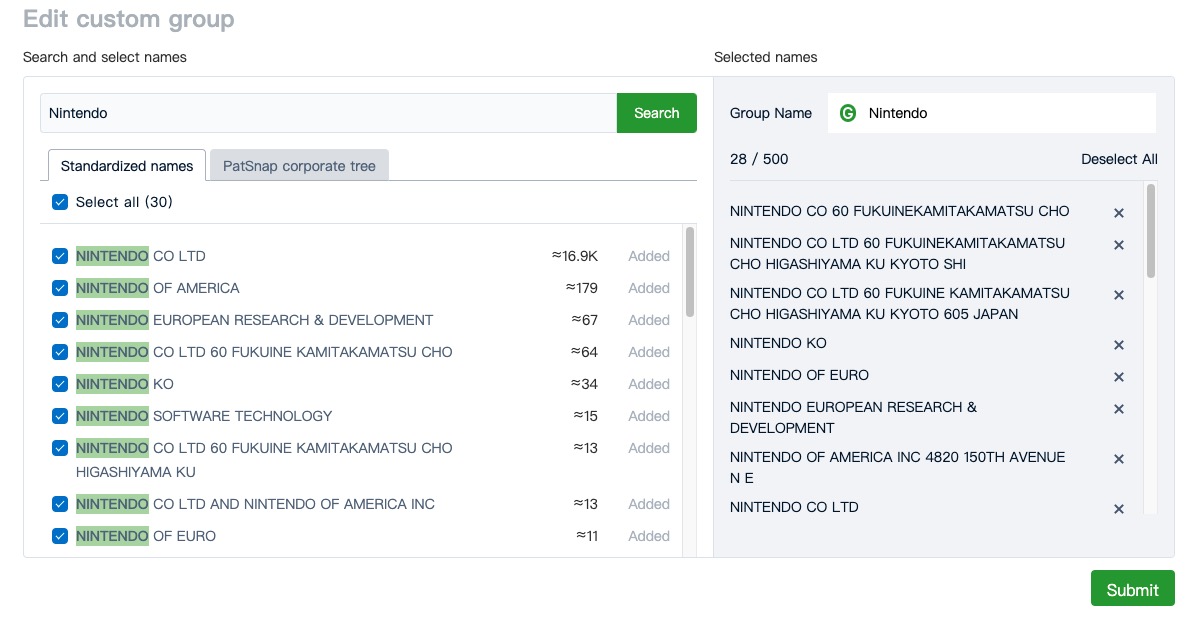Click Deselect All link
The height and width of the screenshot is (618, 1194).
(1119, 159)
